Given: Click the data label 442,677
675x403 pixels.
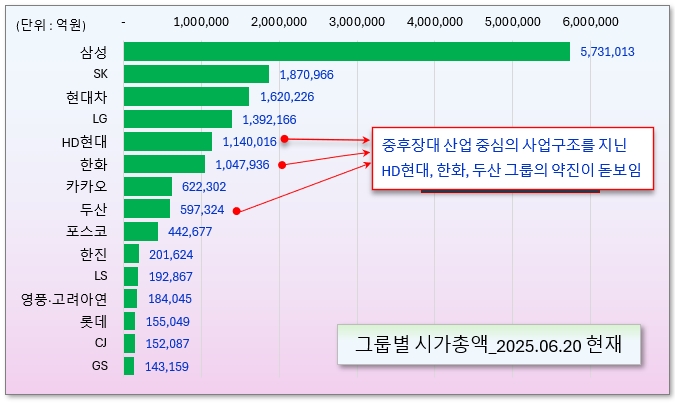Looking at the screenshot, I should [x=190, y=232].
